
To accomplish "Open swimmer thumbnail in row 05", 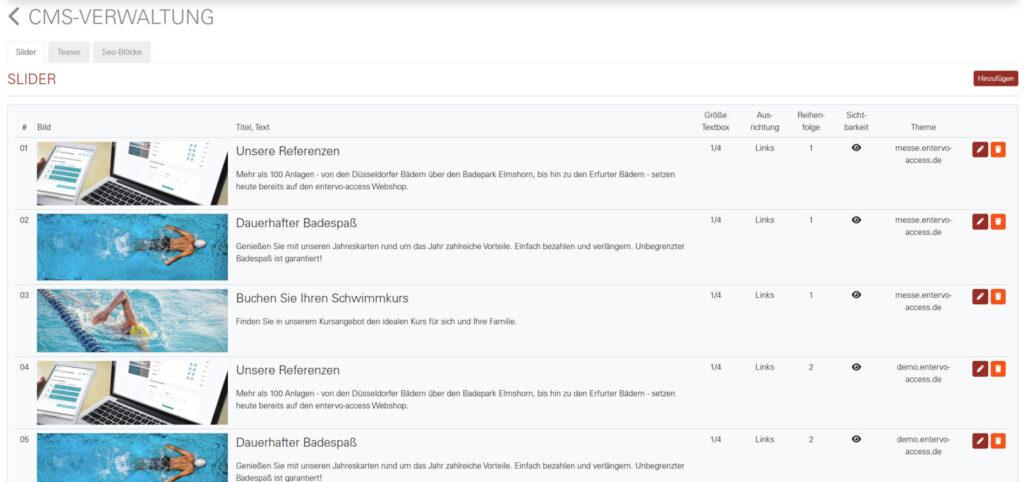I will (x=133, y=457).
